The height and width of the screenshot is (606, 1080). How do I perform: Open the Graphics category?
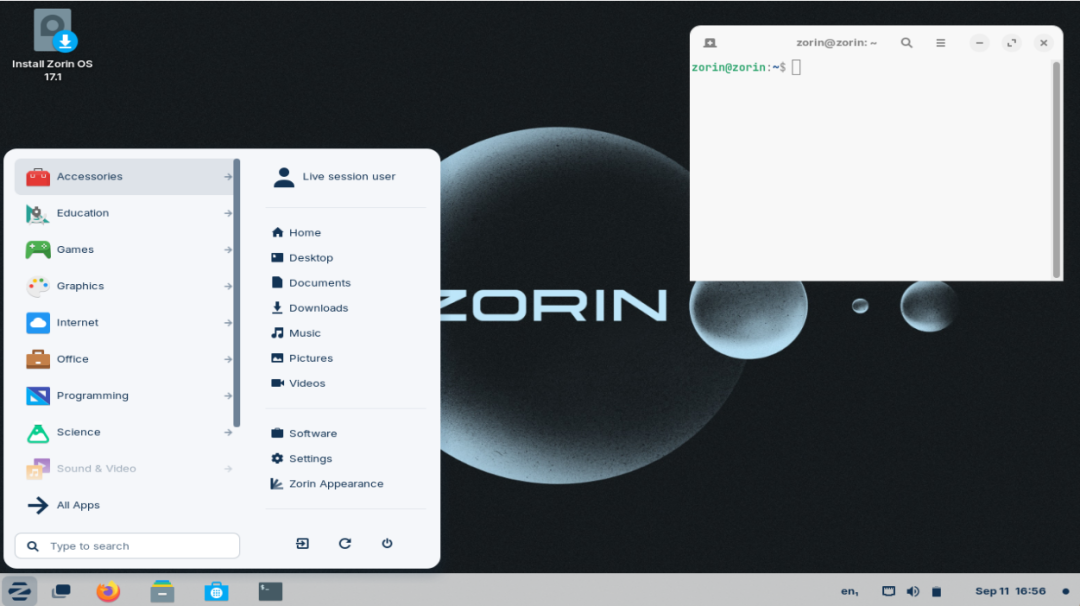click(124, 286)
